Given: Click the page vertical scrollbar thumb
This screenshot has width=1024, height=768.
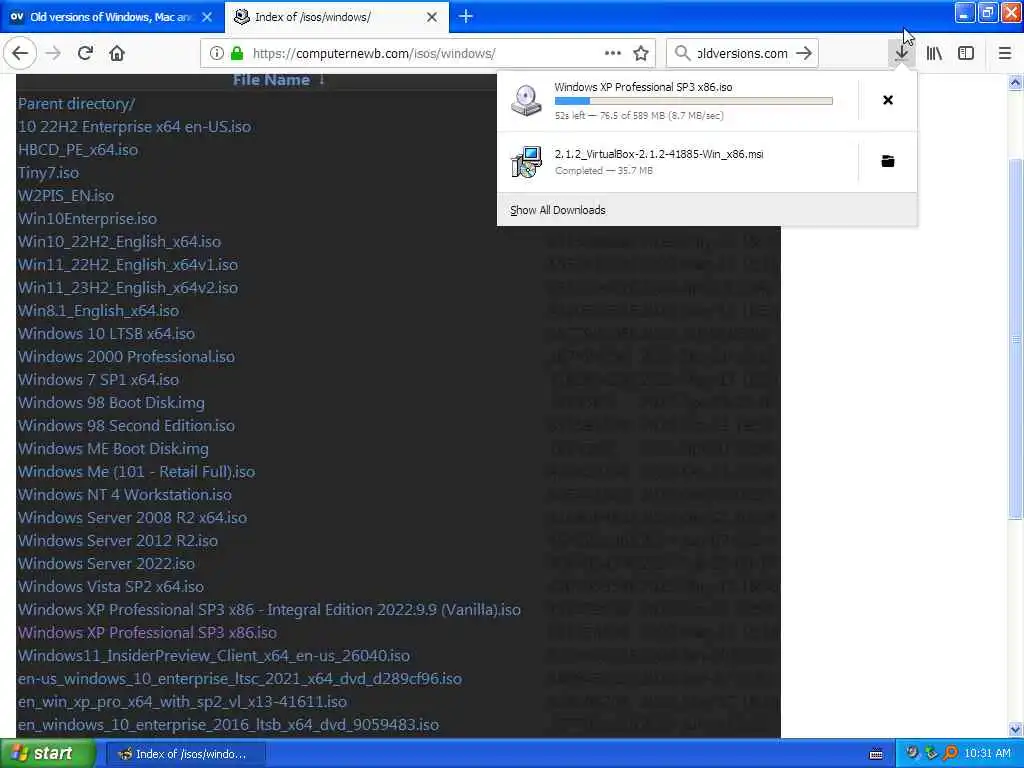Looking at the screenshot, I should pyautogui.click(x=1015, y=338).
